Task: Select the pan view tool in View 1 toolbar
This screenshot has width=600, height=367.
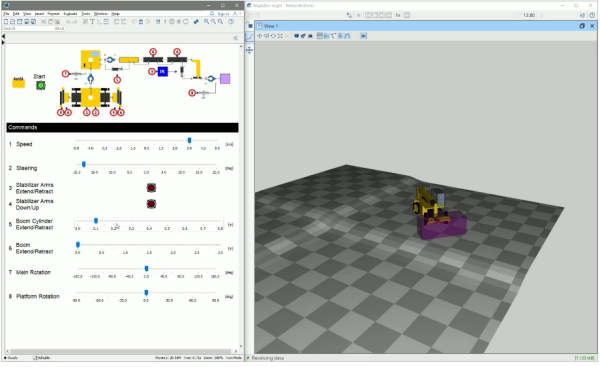Action: click(x=259, y=36)
